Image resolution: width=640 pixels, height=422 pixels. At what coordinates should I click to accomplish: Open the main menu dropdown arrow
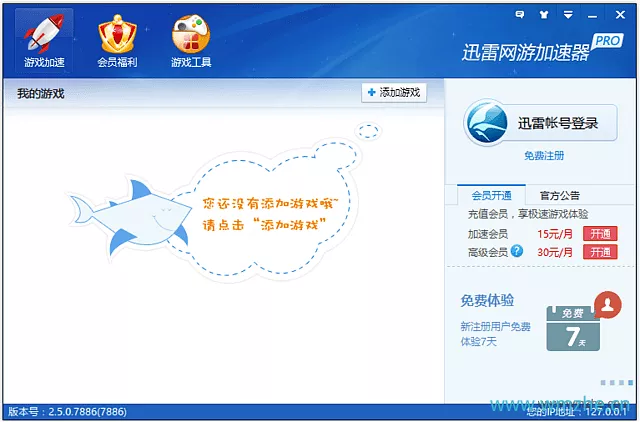pos(568,15)
